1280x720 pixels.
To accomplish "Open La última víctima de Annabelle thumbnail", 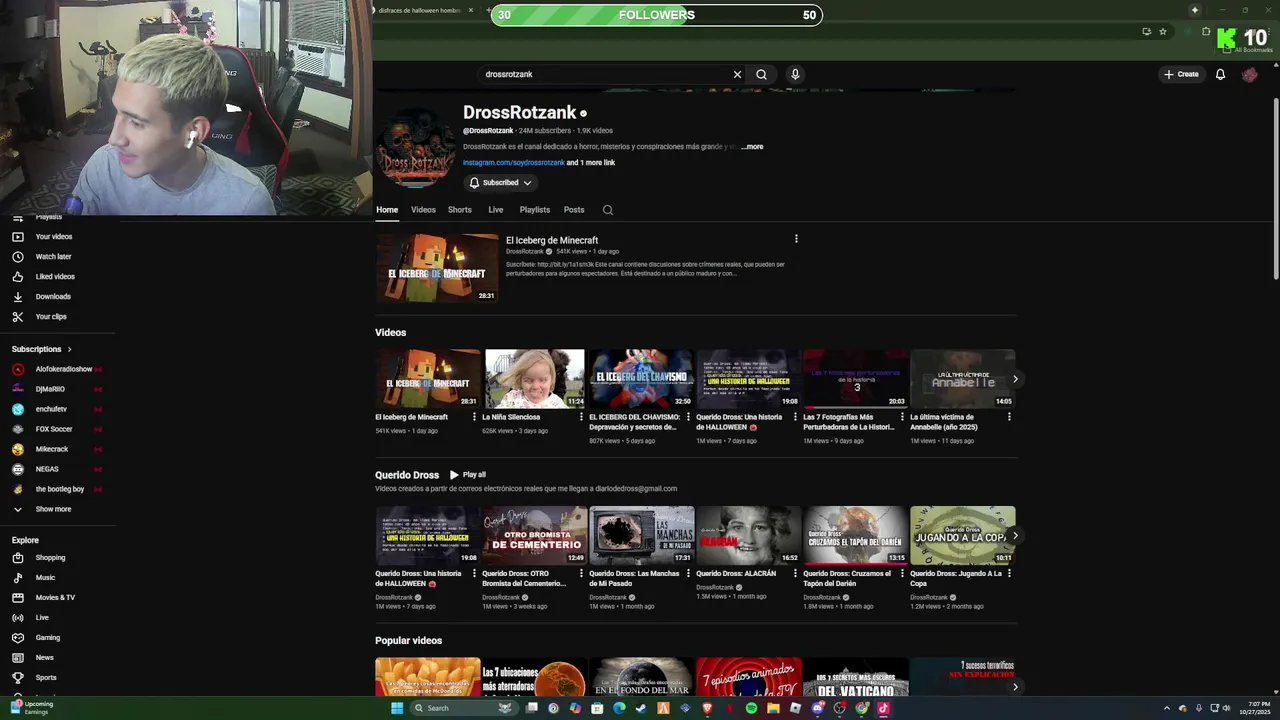I will point(962,378).
